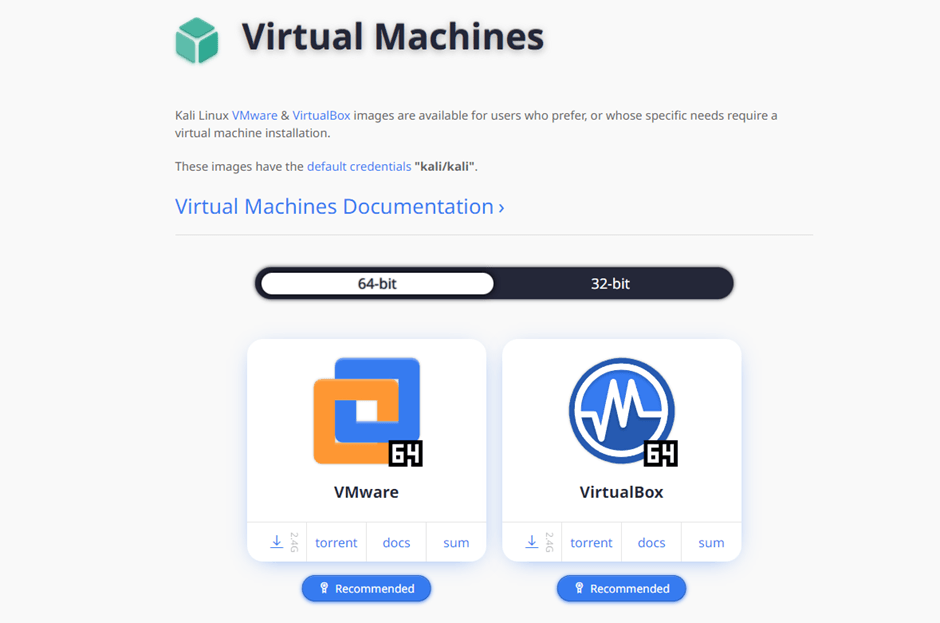Image resolution: width=940 pixels, height=623 pixels.
Task: View the VirtualBox image checksum (sum)
Action: coord(711,542)
